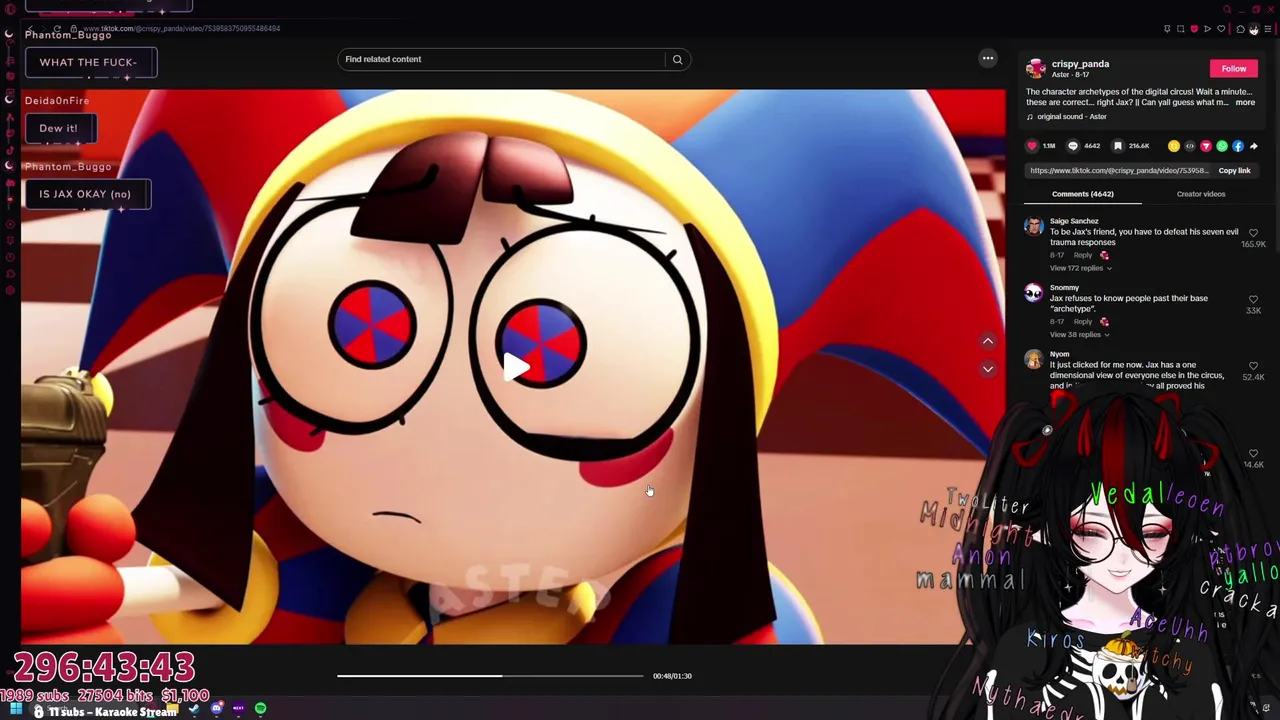Seek on the video progress bar
Viewport: 1280px width, 720px height.
click(x=490, y=676)
